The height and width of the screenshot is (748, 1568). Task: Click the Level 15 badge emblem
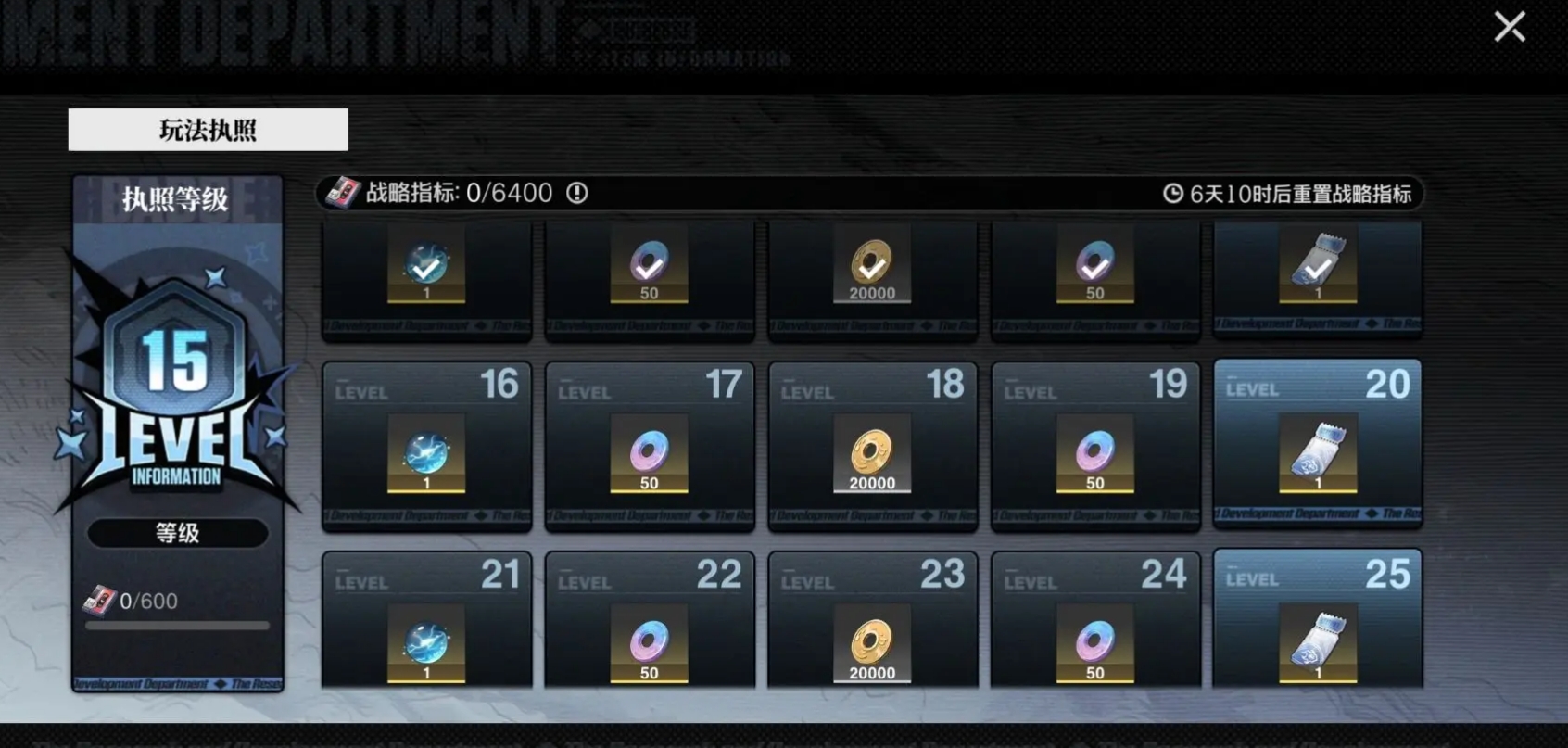point(176,389)
